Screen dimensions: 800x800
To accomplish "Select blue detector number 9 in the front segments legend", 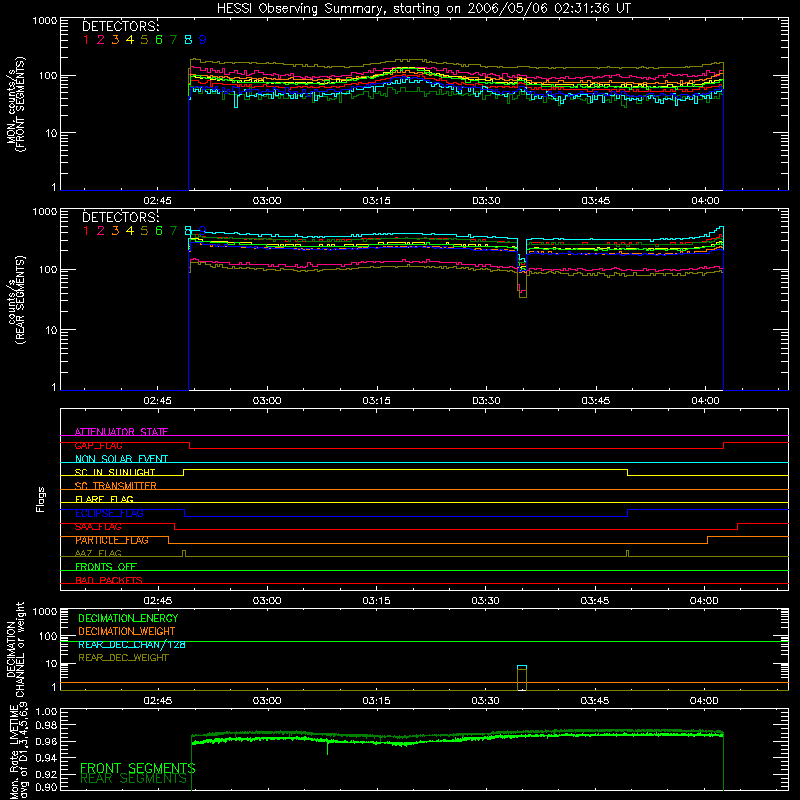I will coord(203,40).
